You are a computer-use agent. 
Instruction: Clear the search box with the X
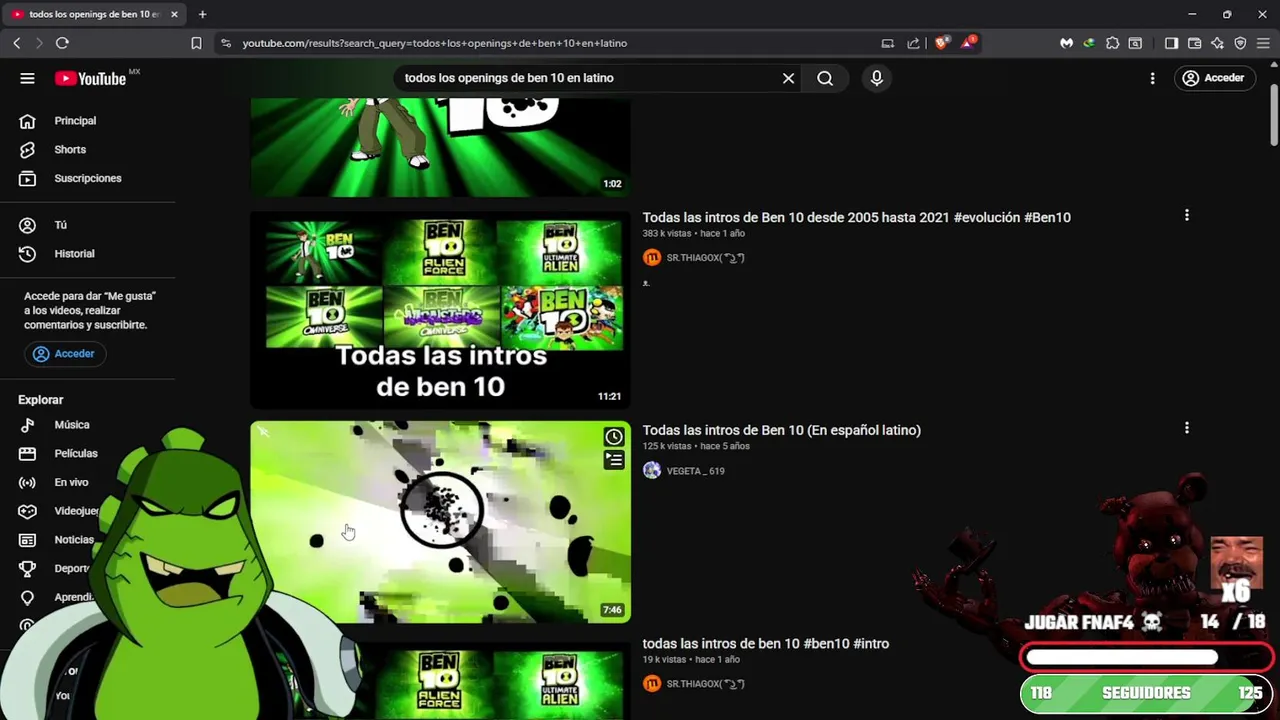788,78
